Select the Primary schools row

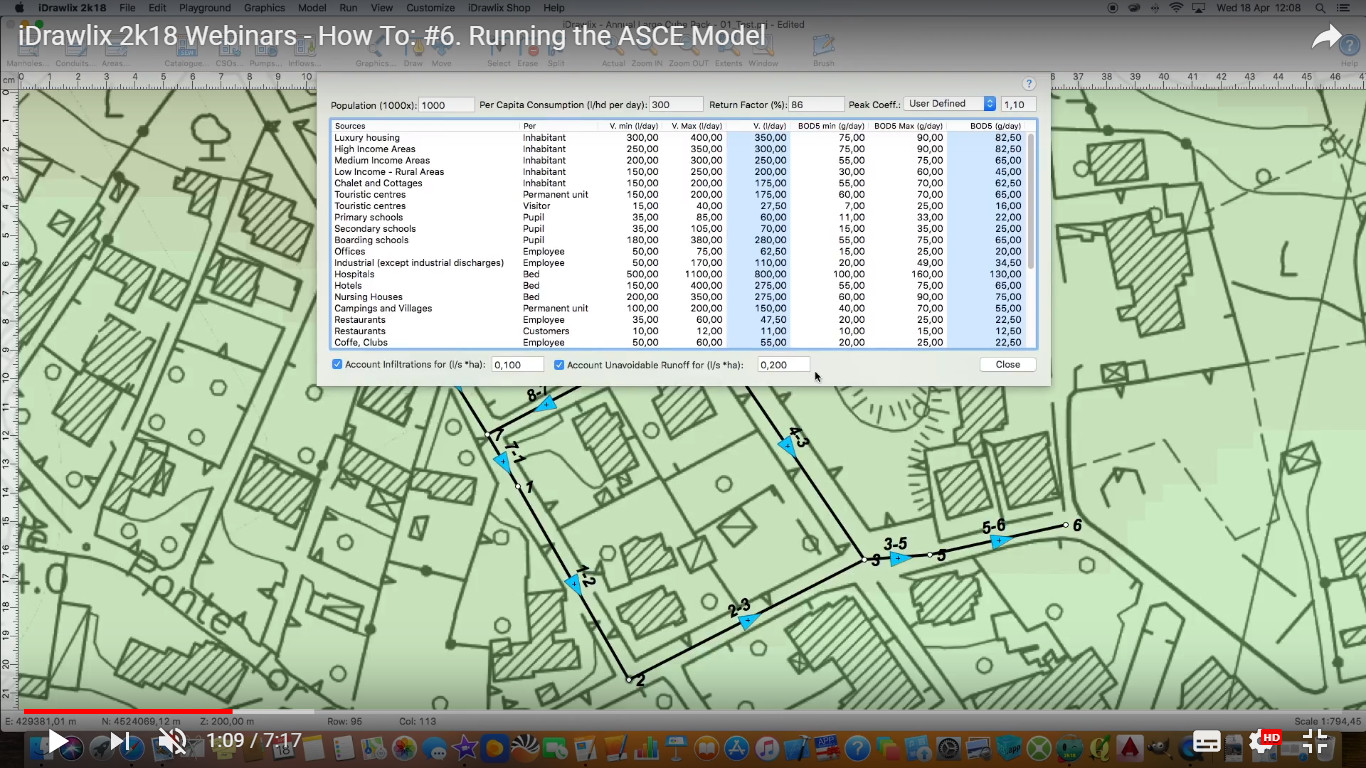tap(679, 217)
